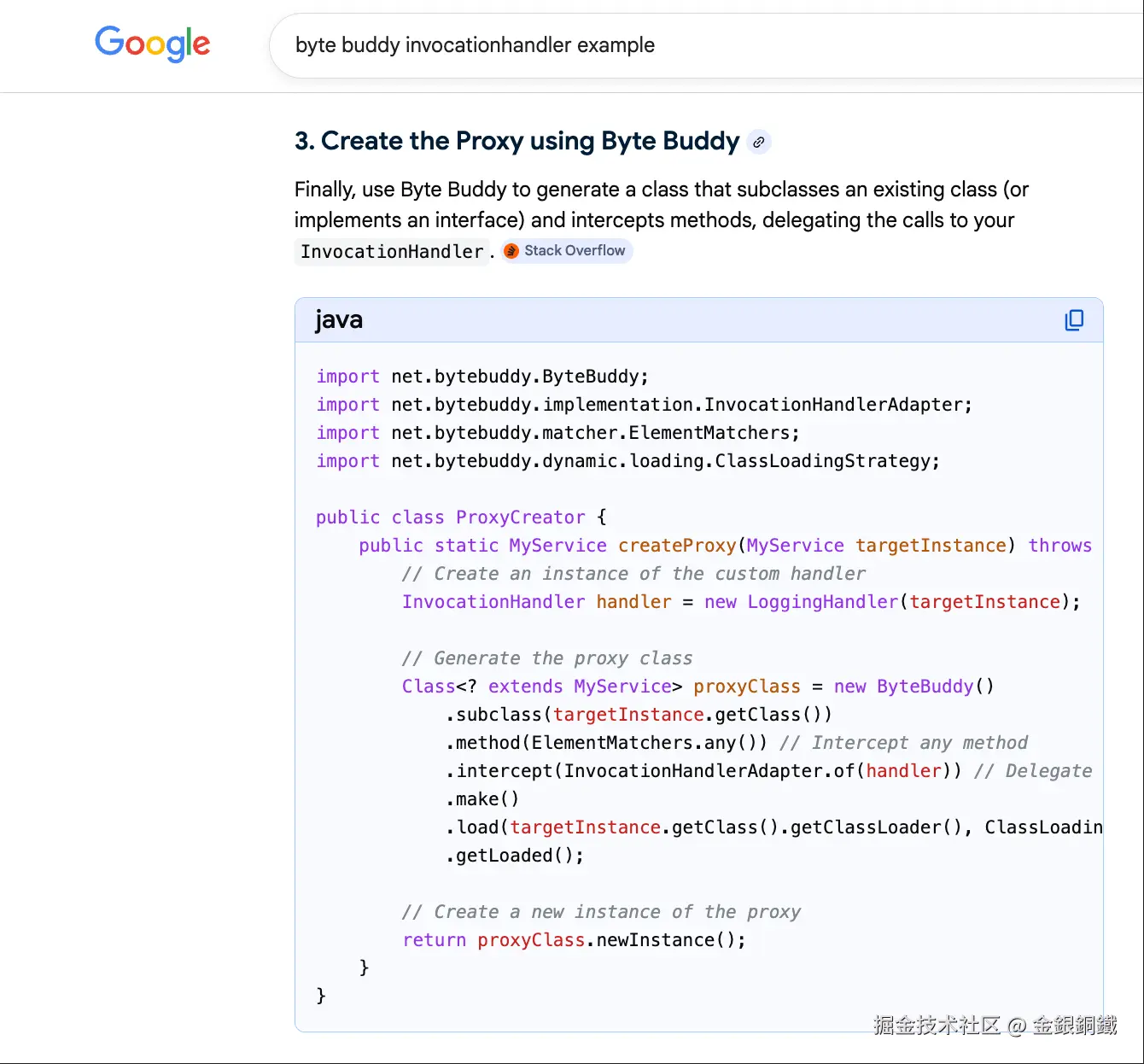Click the paragraph starting "Finally, use Byte Buddy"
1144x1064 pixels.
click(661, 205)
